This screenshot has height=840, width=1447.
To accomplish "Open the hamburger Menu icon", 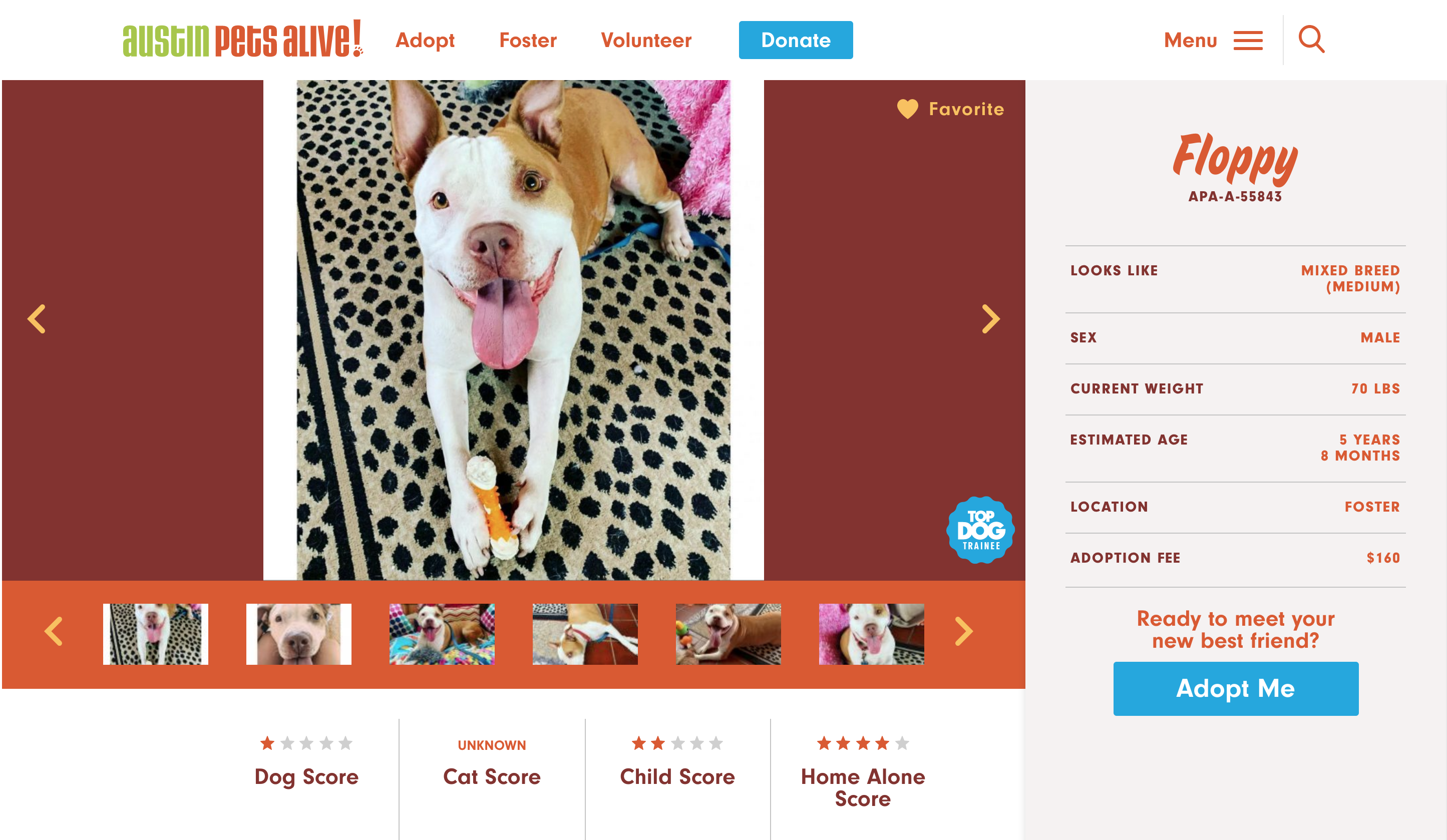I will pyautogui.click(x=1248, y=41).
